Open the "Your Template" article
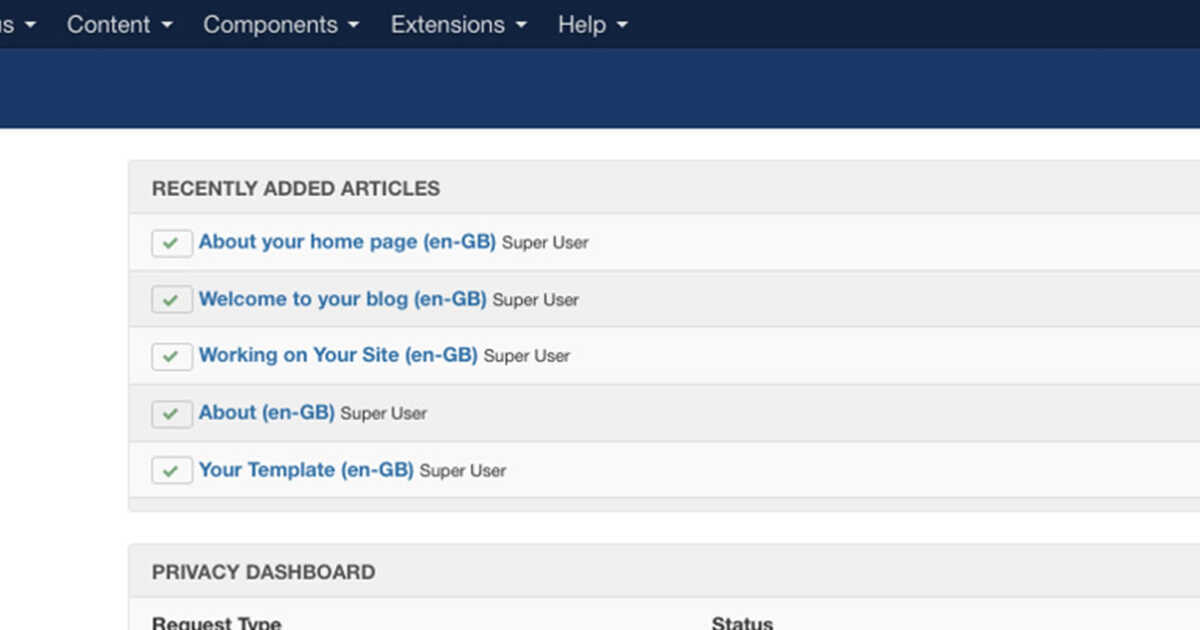Image resolution: width=1200 pixels, height=630 pixels. tap(307, 470)
